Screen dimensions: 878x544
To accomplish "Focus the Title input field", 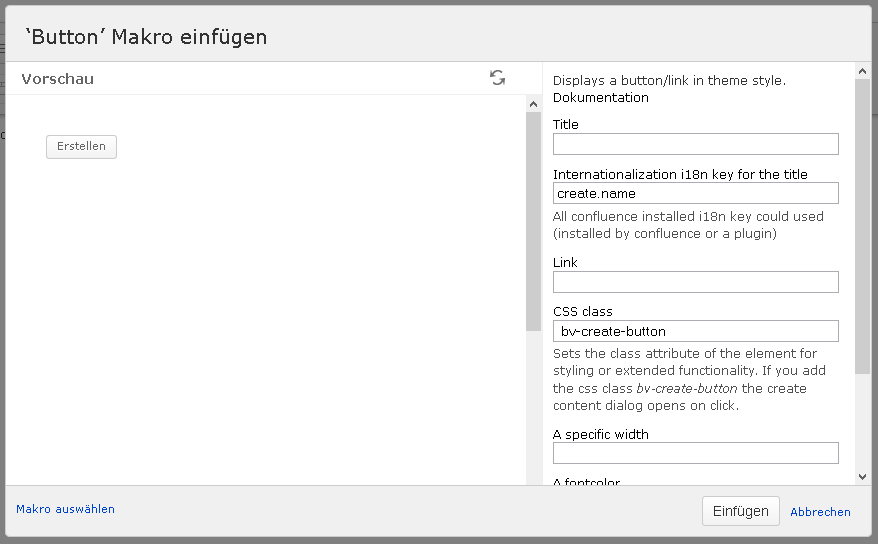I will (695, 144).
